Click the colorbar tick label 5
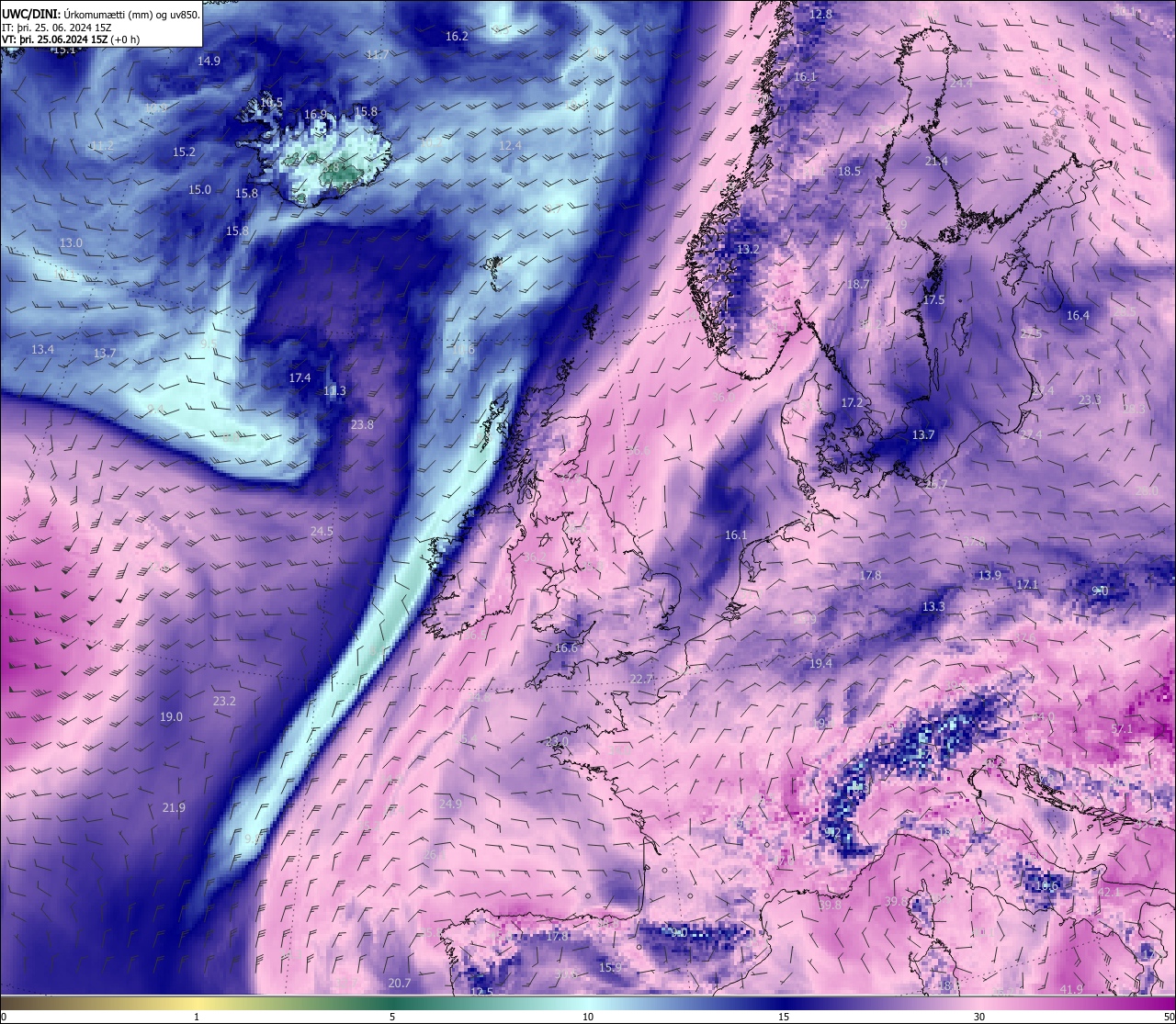Image resolution: width=1176 pixels, height=1024 pixels. click(392, 1017)
